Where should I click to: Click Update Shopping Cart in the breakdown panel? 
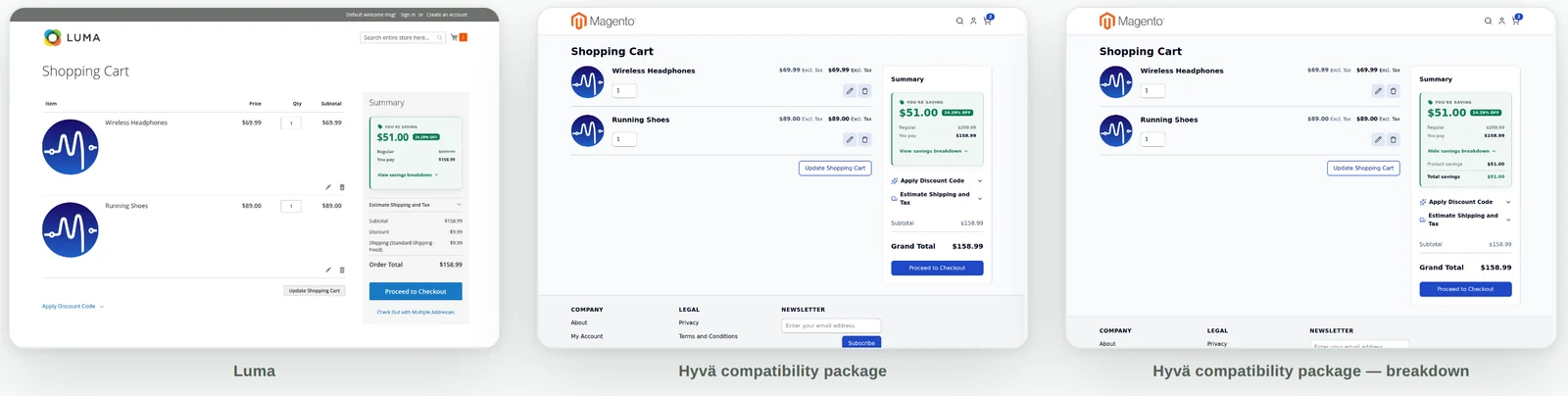coord(1363,169)
